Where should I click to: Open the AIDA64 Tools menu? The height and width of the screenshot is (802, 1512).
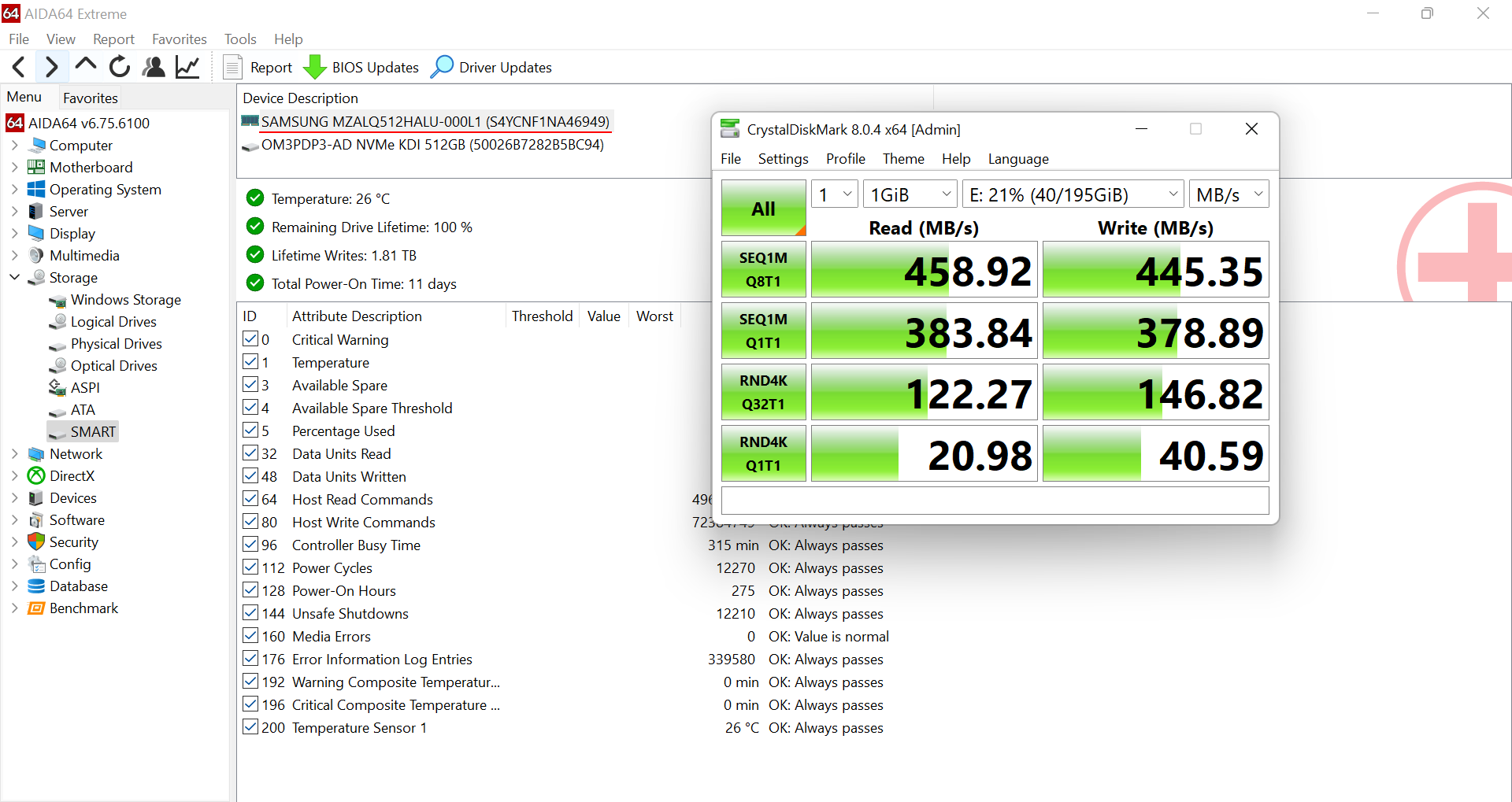[240, 39]
